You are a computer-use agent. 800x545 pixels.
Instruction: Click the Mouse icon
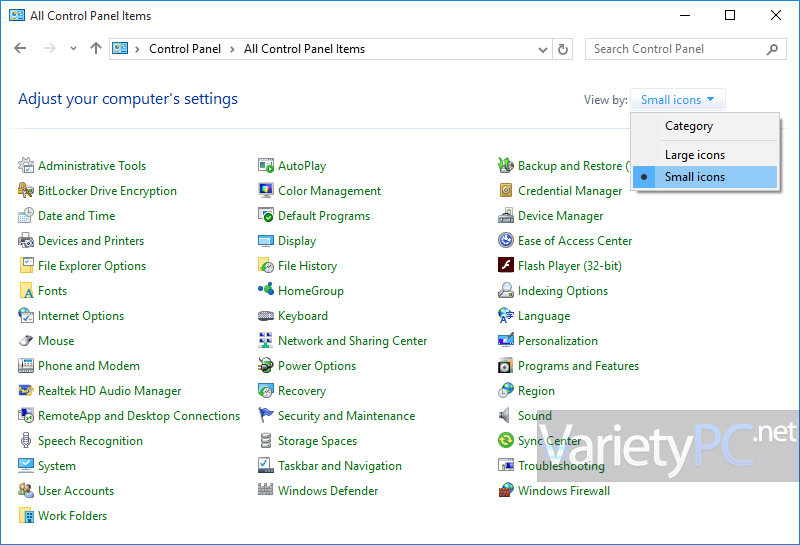point(26,340)
